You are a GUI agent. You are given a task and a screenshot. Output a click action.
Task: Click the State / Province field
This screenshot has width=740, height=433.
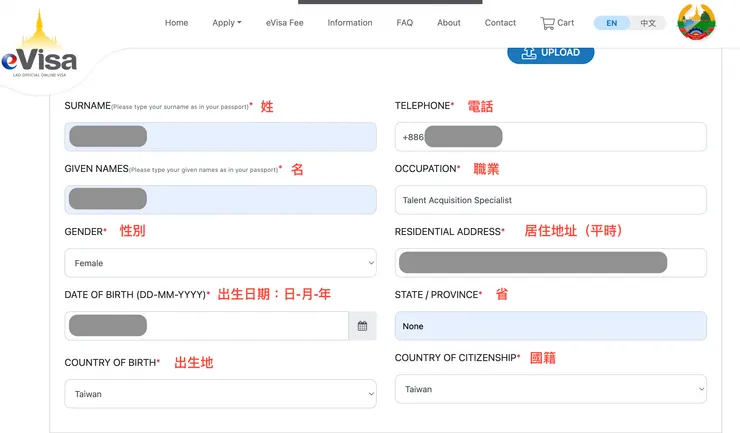coord(551,326)
